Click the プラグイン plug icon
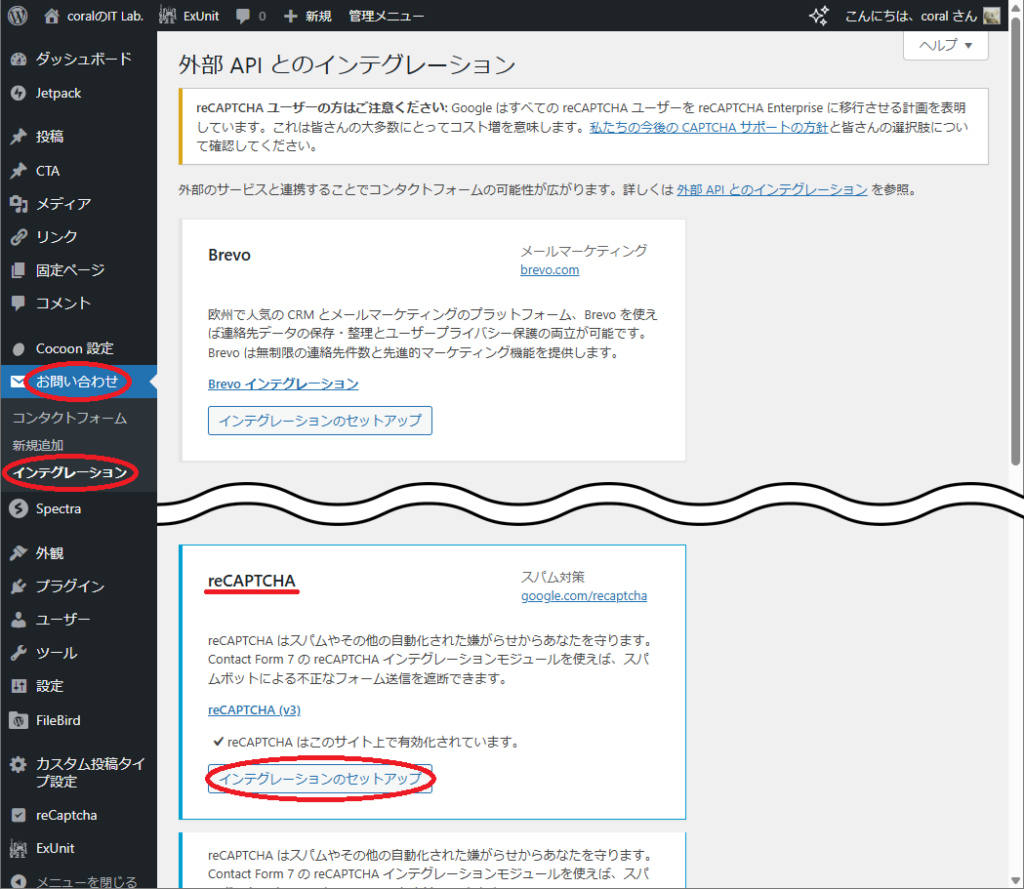The image size is (1024, 889). (x=18, y=587)
